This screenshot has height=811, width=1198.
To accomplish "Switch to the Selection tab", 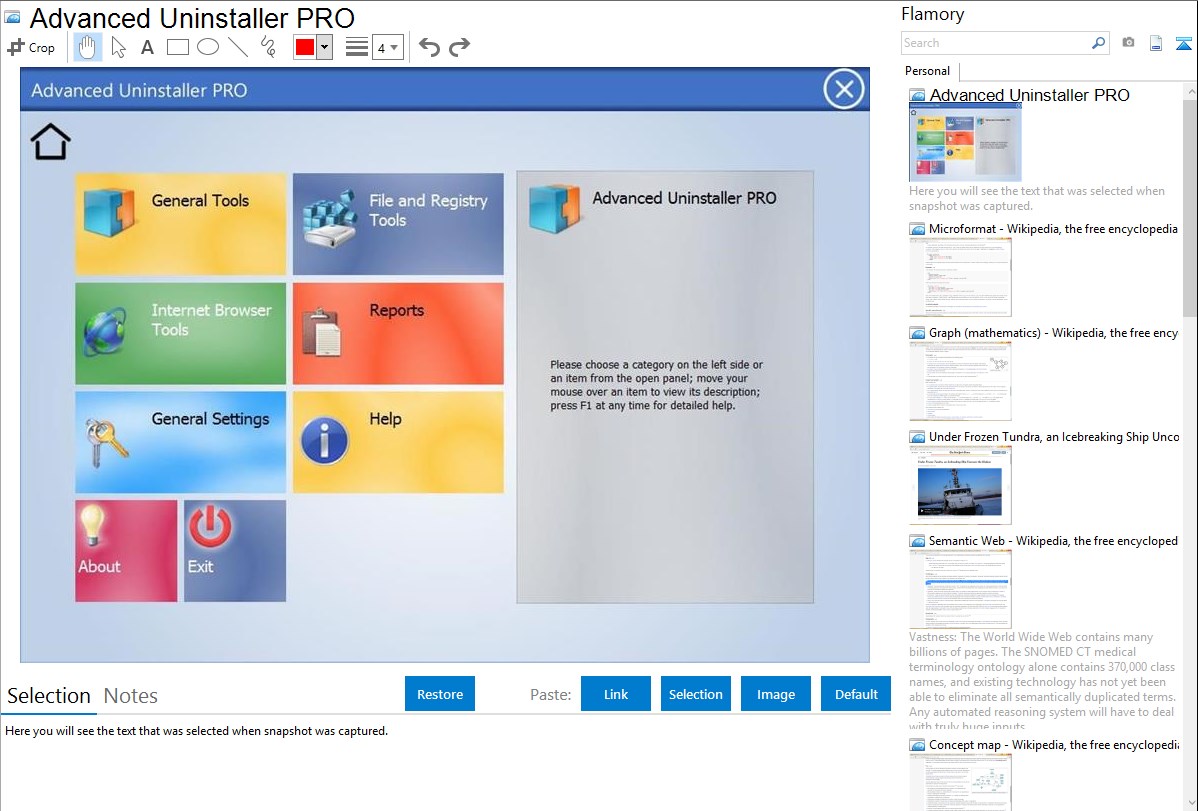I will coord(49,696).
